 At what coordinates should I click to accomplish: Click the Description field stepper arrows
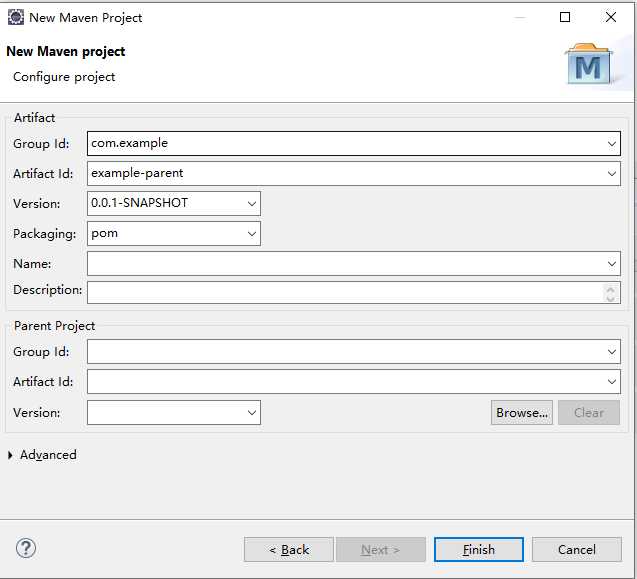(x=611, y=292)
